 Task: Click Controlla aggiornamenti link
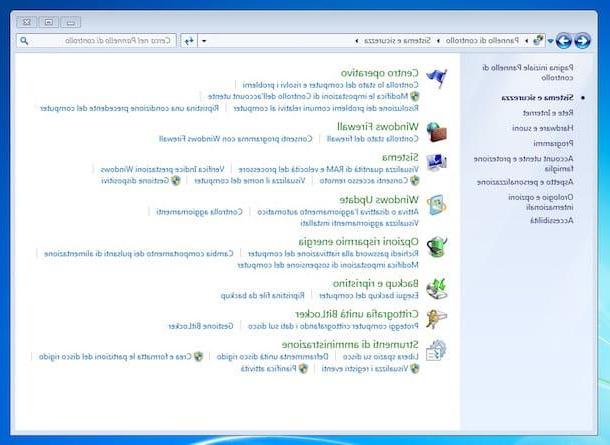(199, 212)
